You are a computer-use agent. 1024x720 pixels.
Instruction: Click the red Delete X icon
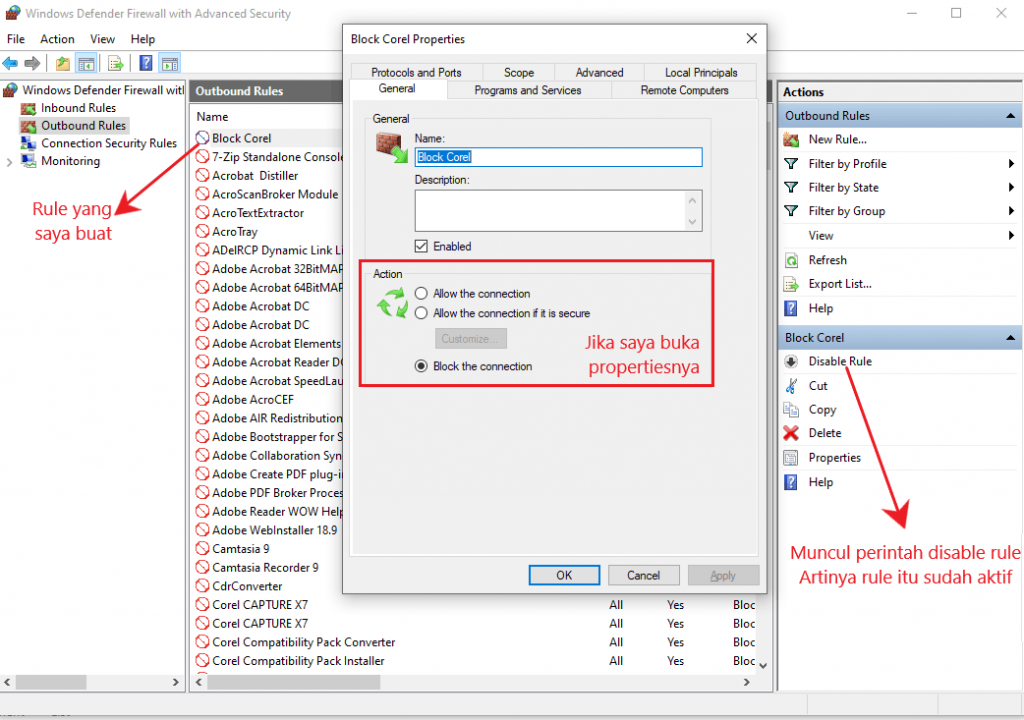791,433
